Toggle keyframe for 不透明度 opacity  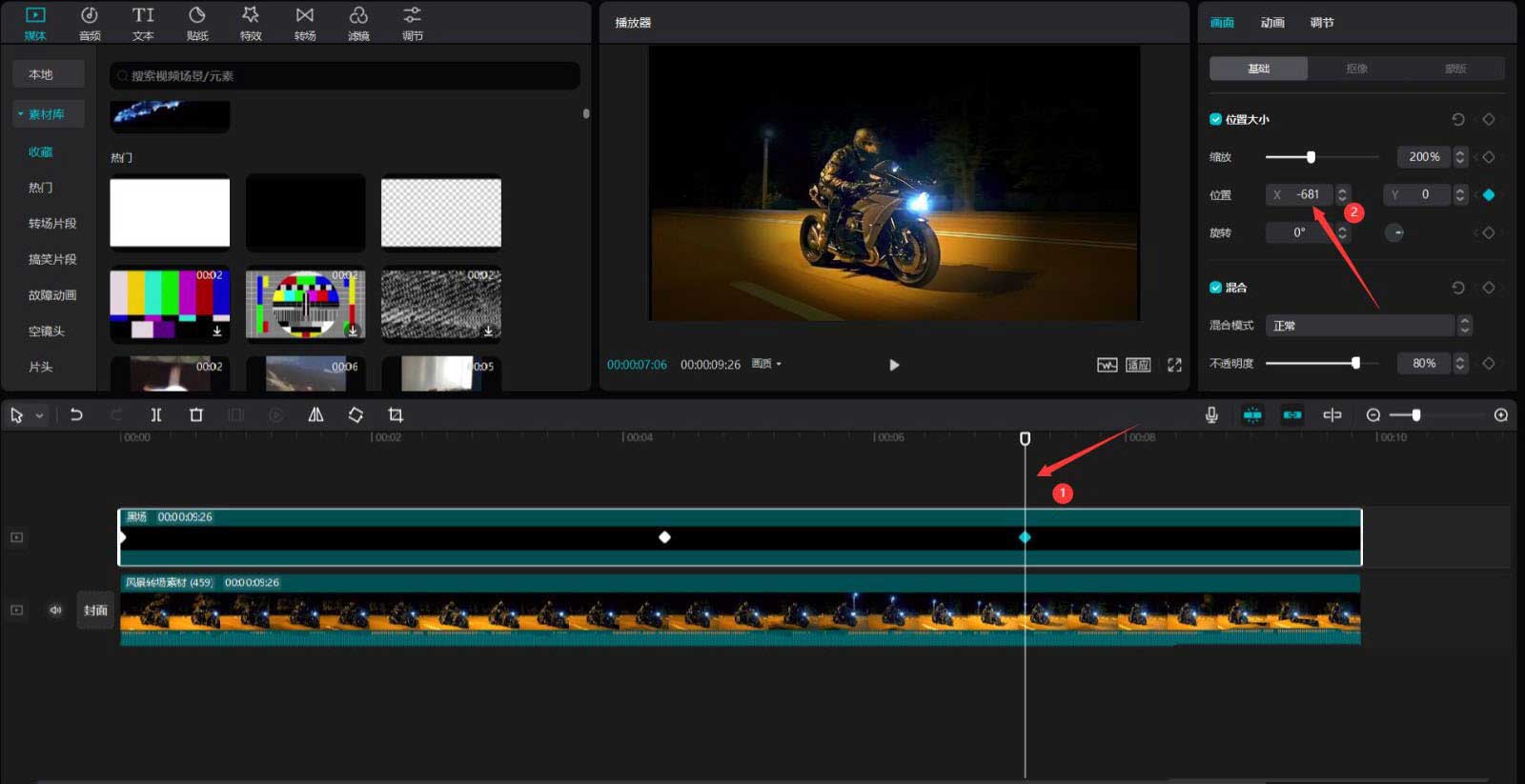[x=1488, y=363]
